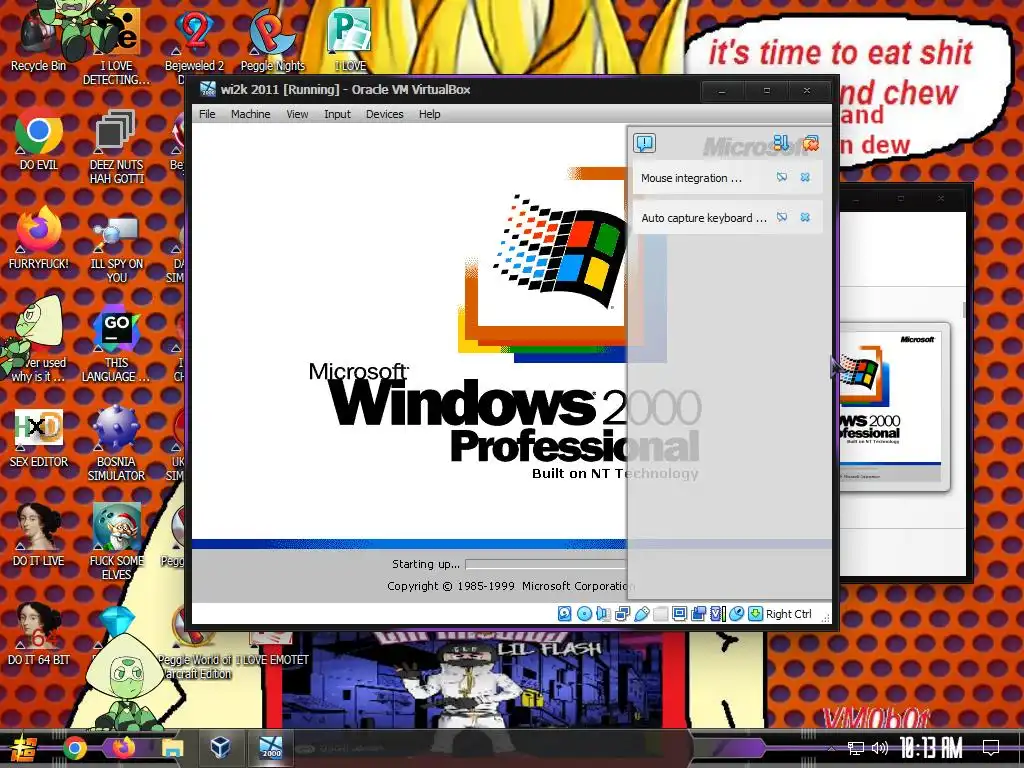Click the Starting up progress bar
Screen dimensions: 1024x768
tap(546, 564)
